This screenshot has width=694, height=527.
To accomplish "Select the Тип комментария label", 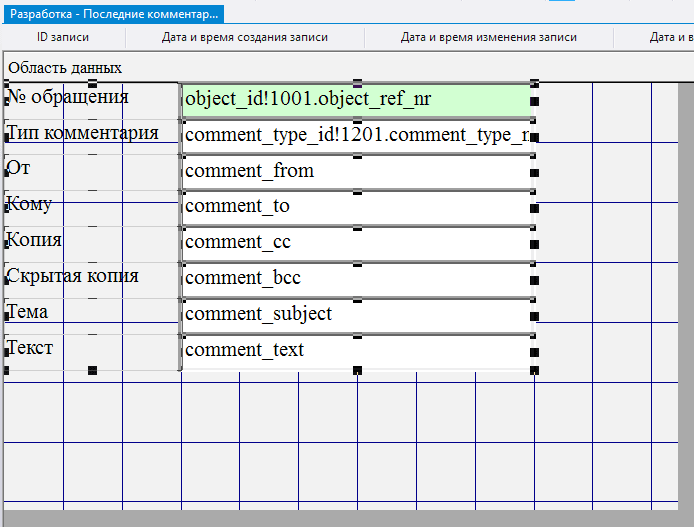I will 83,133.
